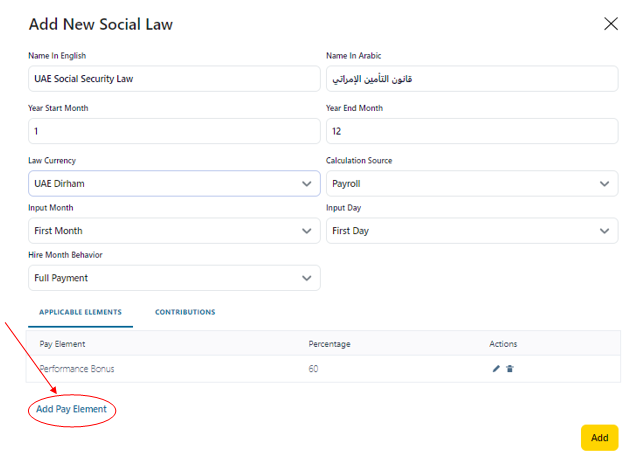Switch to the Contributions tab
Image resolution: width=634 pixels, height=465 pixels.
tap(185, 312)
